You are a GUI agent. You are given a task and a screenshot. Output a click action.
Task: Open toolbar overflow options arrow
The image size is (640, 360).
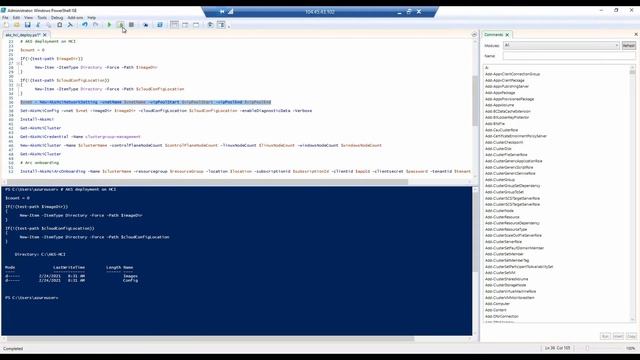229,26
